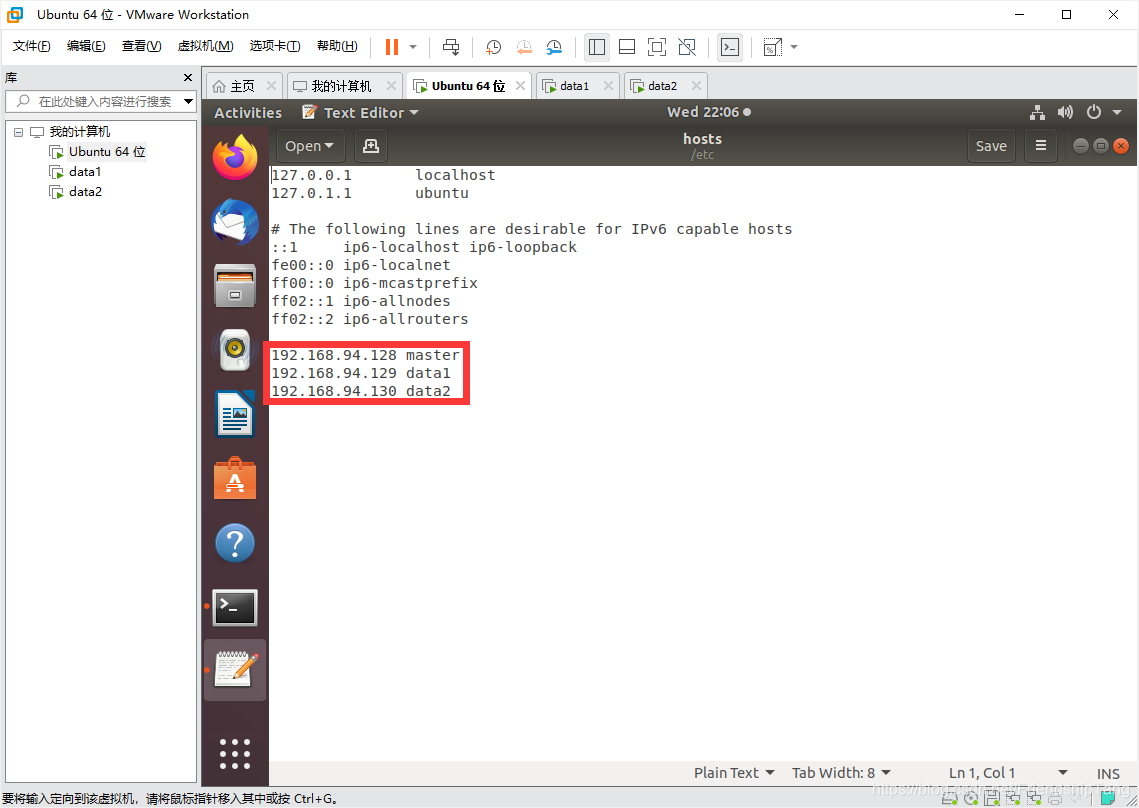Open the power options arrow beside the pause icon
This screenshot has width=1139, height=808.
pos(413,47)
